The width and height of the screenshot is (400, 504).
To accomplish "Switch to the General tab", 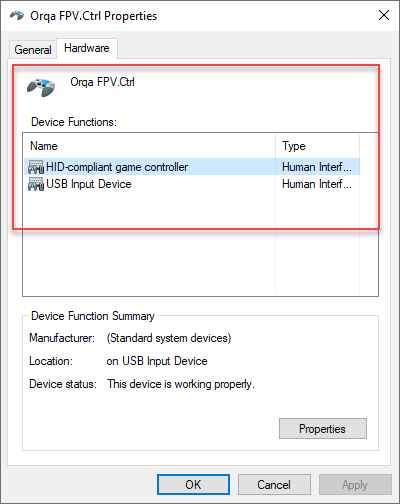I will (x=33, y=50).
